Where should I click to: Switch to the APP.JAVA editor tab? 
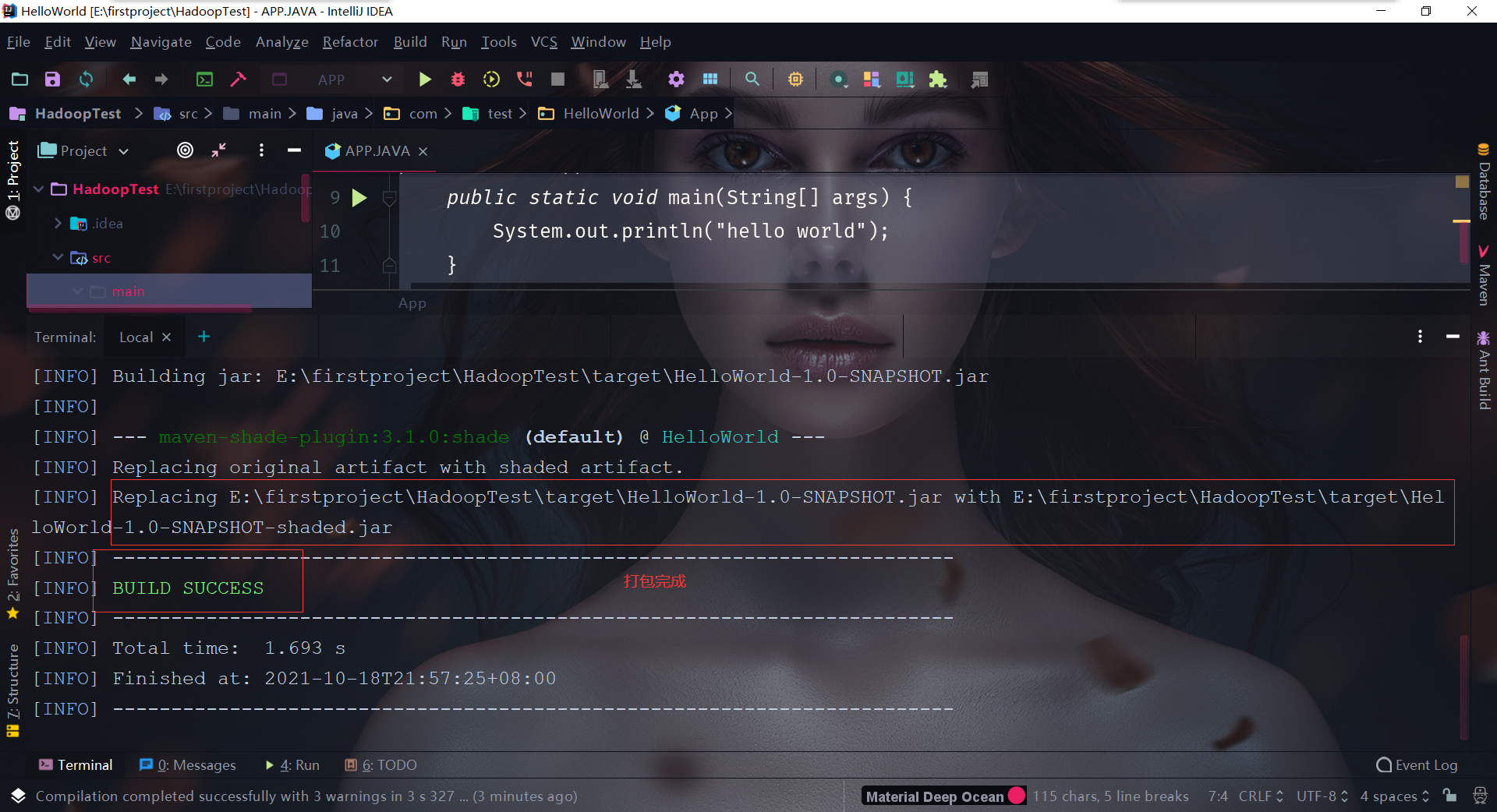tap(376, 151)
